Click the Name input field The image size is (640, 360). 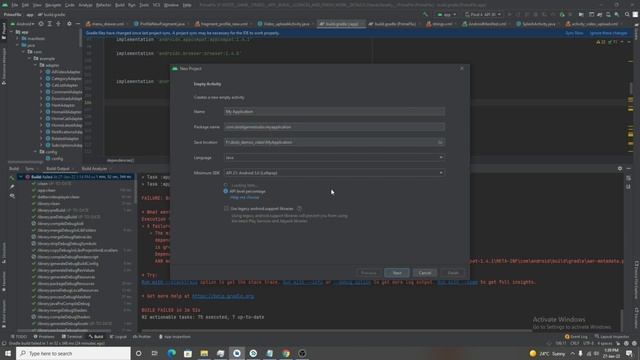[x=334, y=111]
